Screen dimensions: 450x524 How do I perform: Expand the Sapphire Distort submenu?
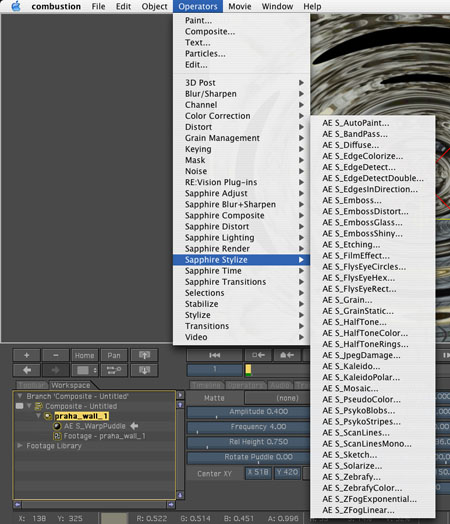pos(241,227)
